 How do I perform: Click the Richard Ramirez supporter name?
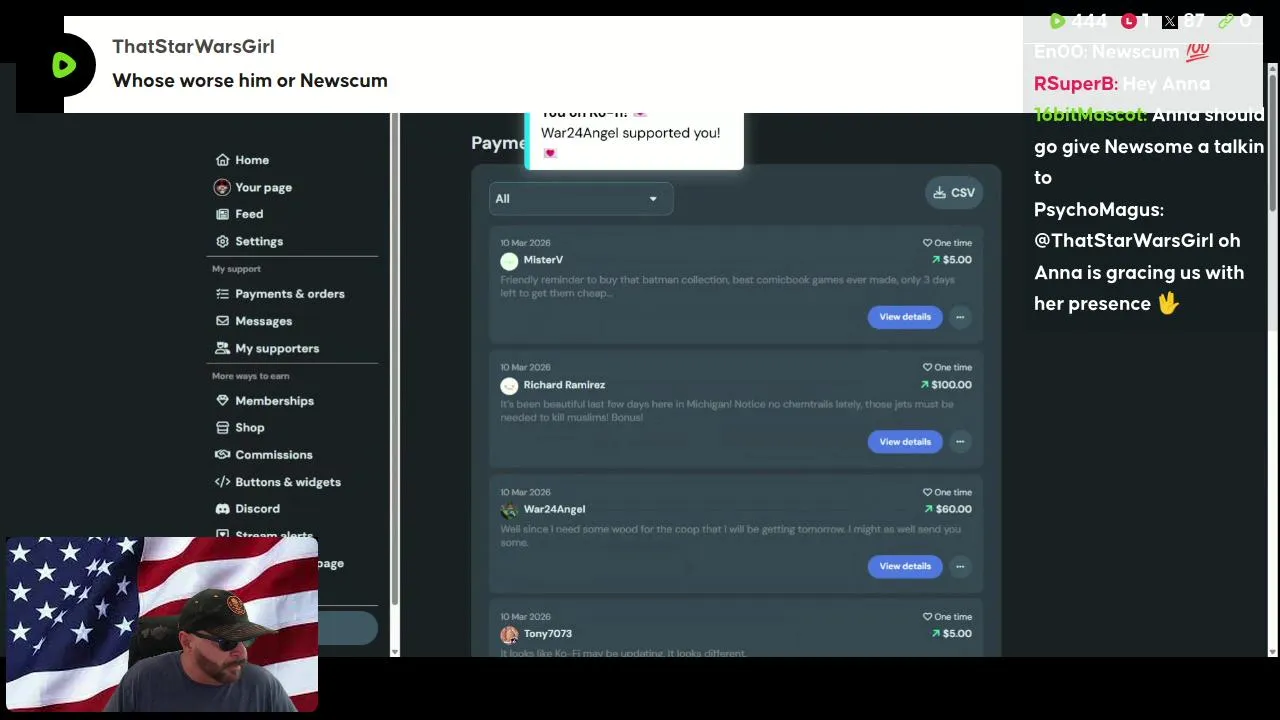point(564,385)
